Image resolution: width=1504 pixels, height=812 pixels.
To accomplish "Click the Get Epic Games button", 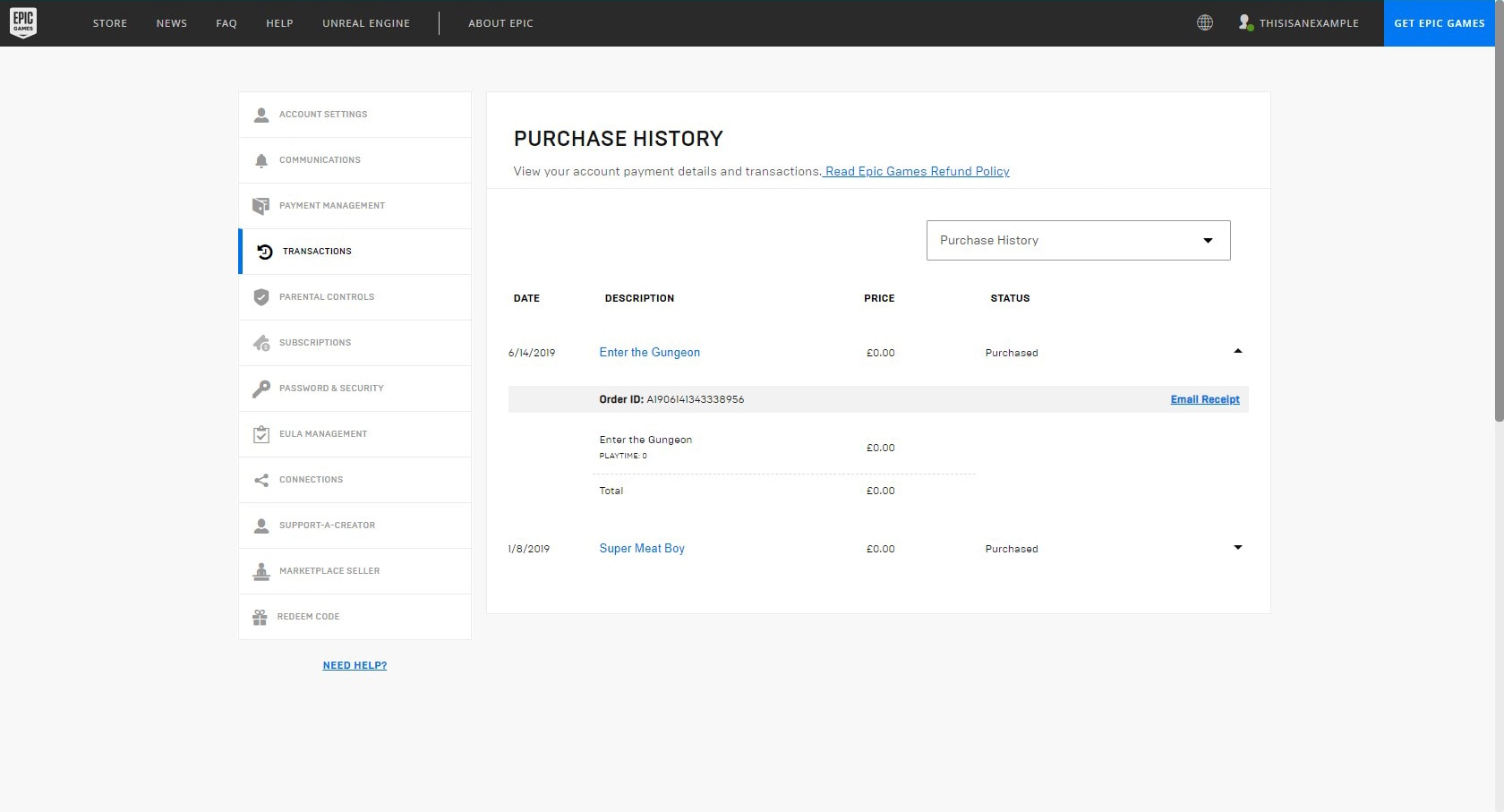I will 1439,23.
